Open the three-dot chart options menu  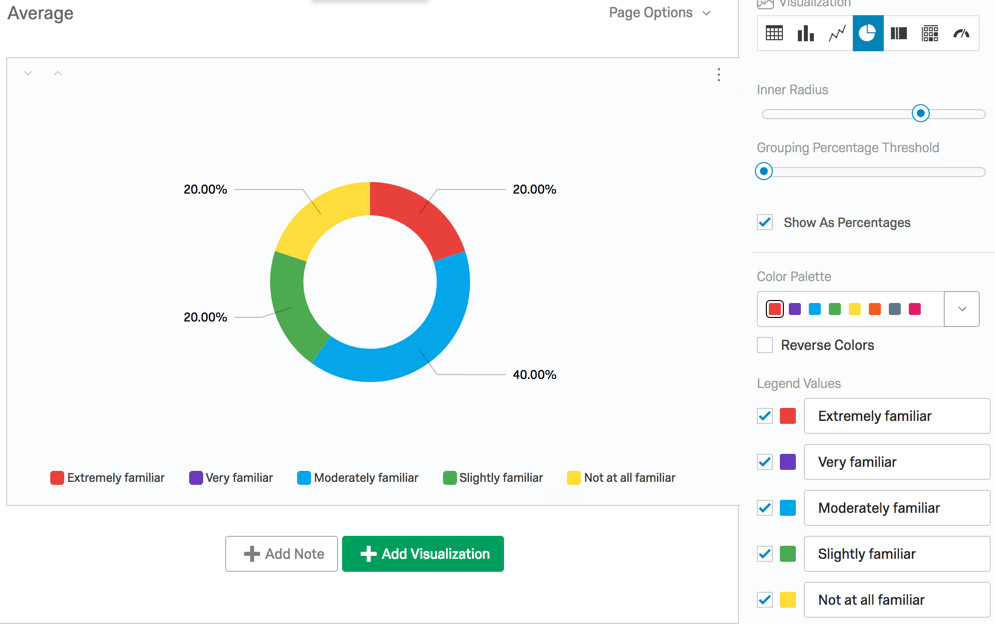[x=718, y=75]
